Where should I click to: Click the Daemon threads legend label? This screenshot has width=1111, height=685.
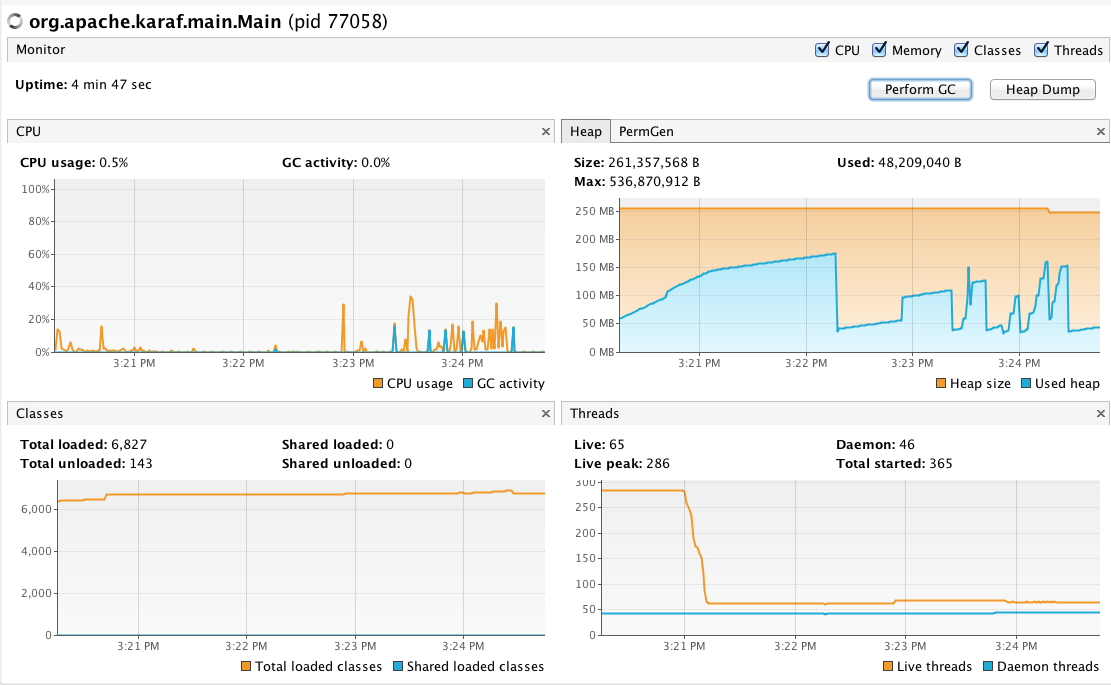tap(1048, 666)
